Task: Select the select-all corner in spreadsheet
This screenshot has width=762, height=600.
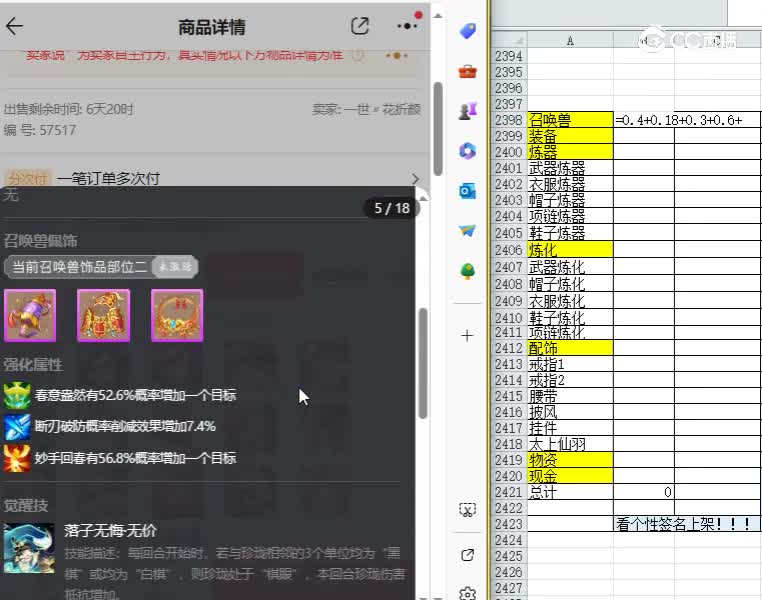Action: tap(509, 40)
